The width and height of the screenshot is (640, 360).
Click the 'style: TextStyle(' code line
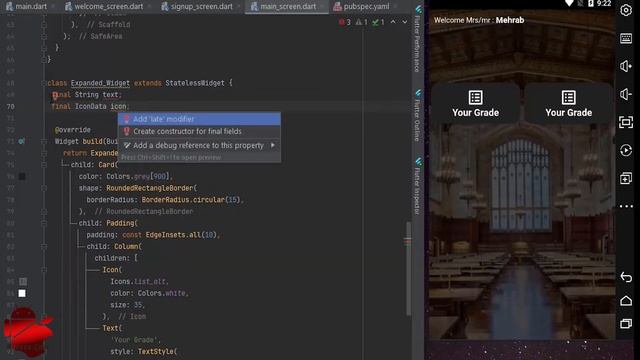pyautogui.click(x=144, y=351)
